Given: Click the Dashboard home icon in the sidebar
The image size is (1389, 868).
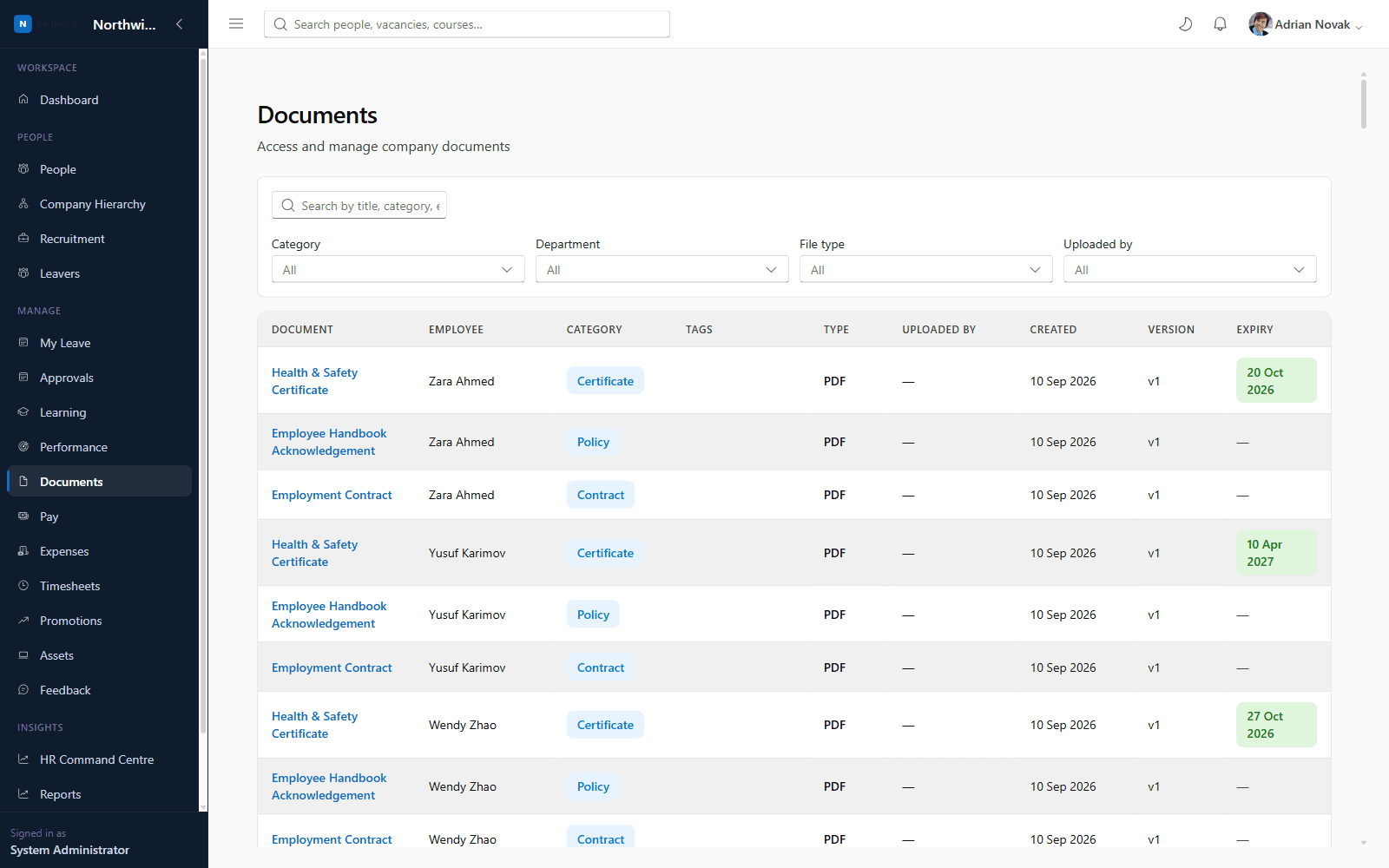Looking at the screenshot, I should point(23,100).
